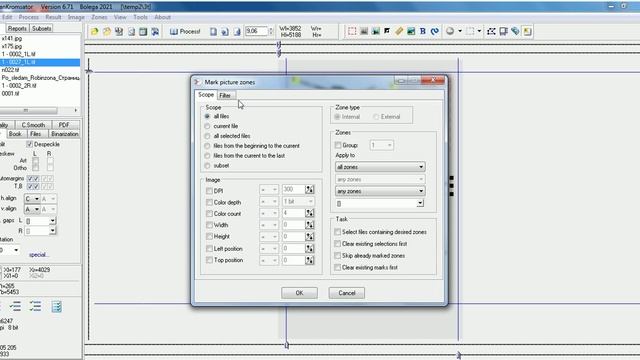
Task: Tick the Group checkbox under Zones
Action: tap(338, 145)
